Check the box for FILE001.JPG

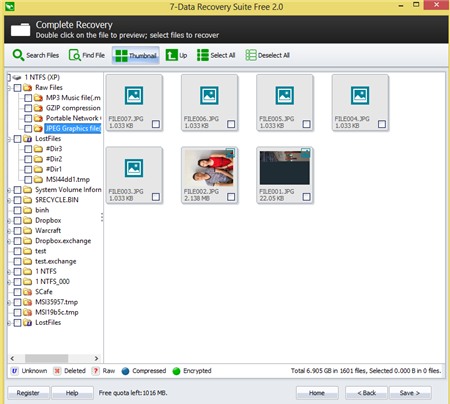[x=306, y=197]
